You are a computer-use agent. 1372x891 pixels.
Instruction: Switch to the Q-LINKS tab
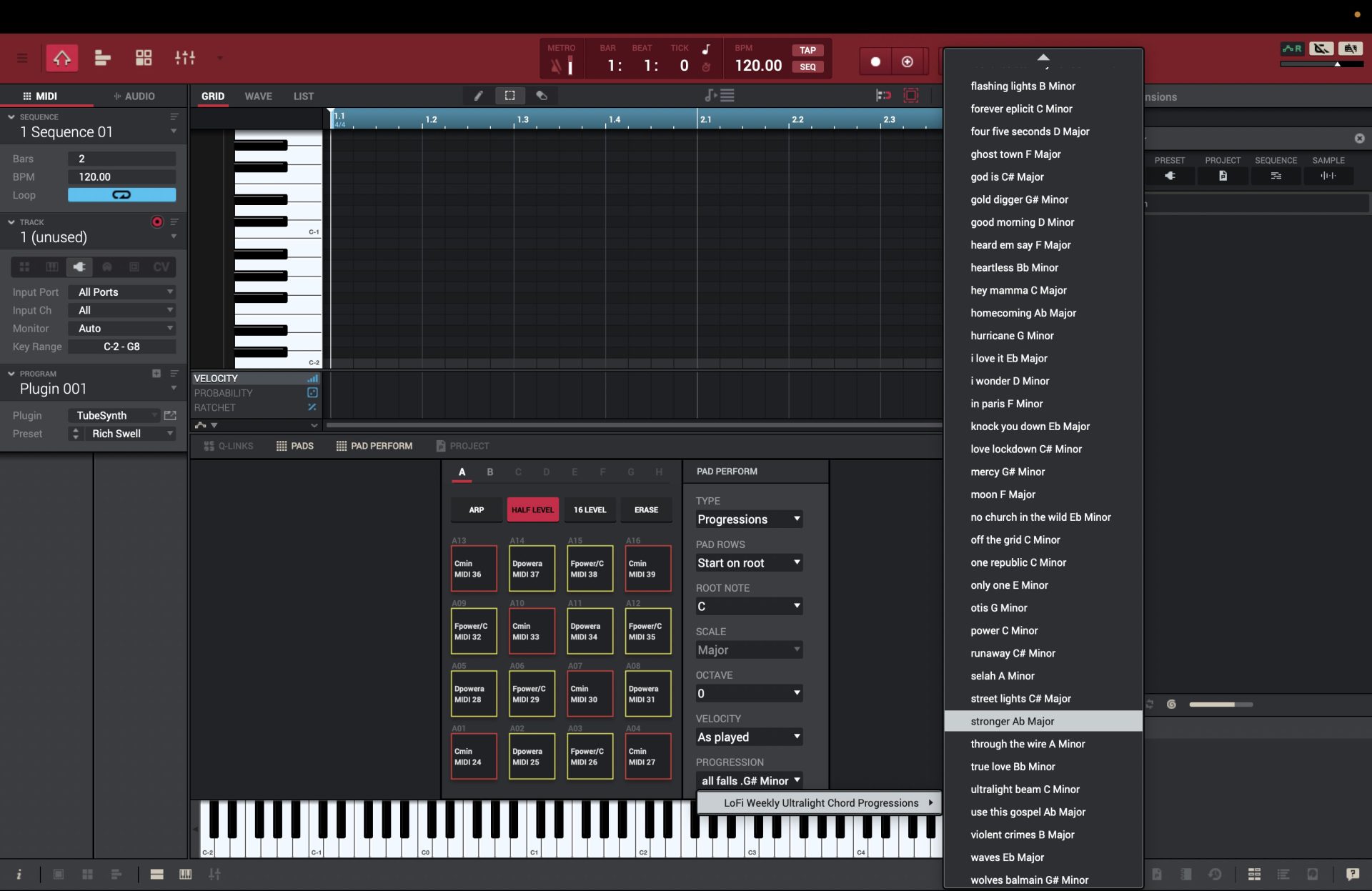point(228,445)
